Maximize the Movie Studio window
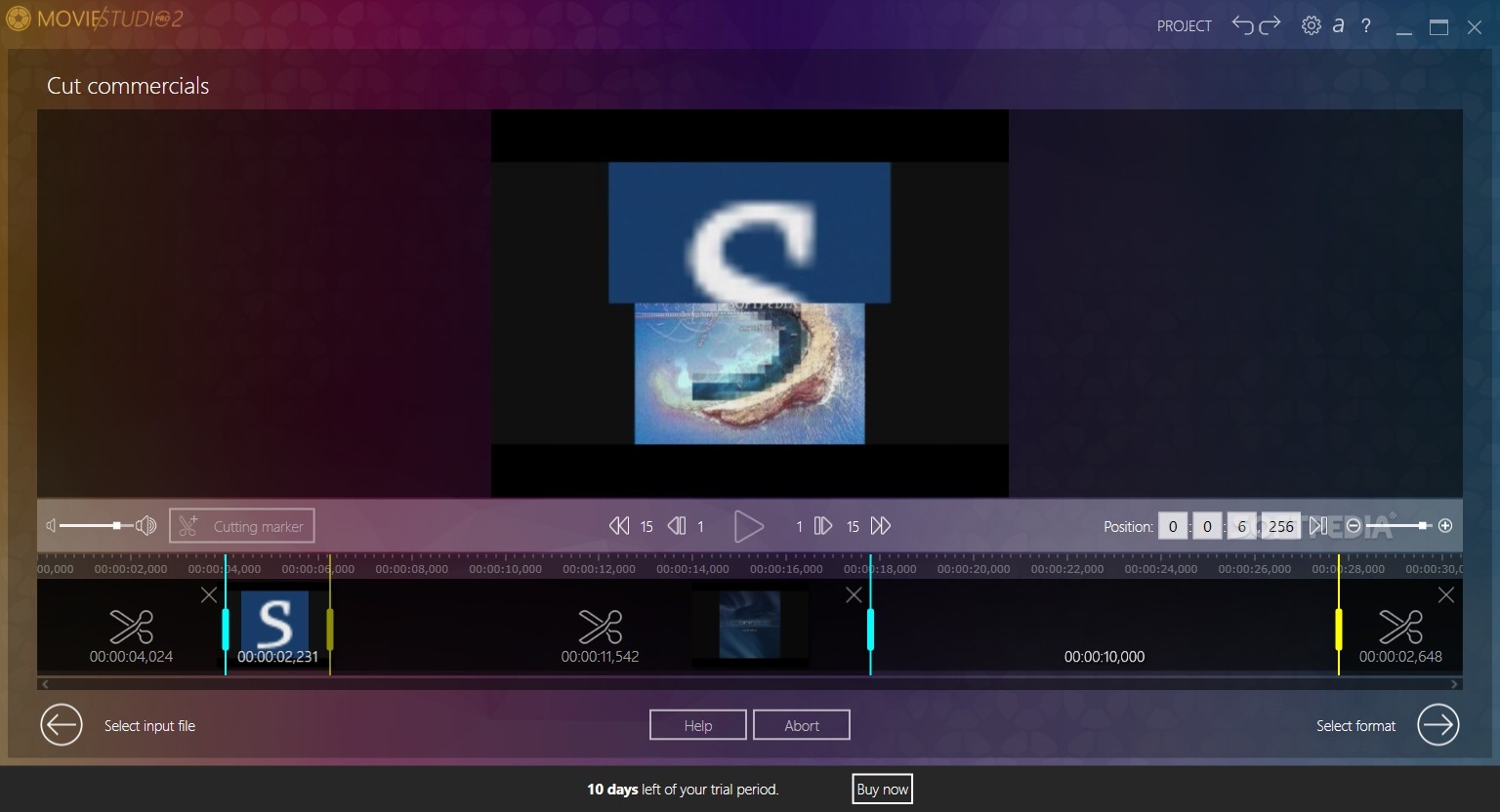Screen dimensions: 1500x812 (1438, 27)
